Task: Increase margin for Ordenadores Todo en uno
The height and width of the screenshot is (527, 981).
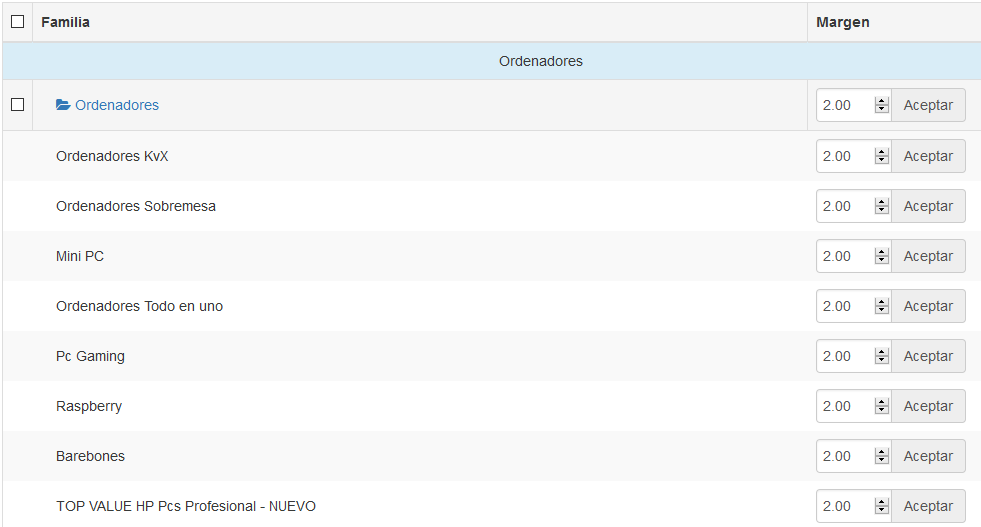Action: click(881, 302)
